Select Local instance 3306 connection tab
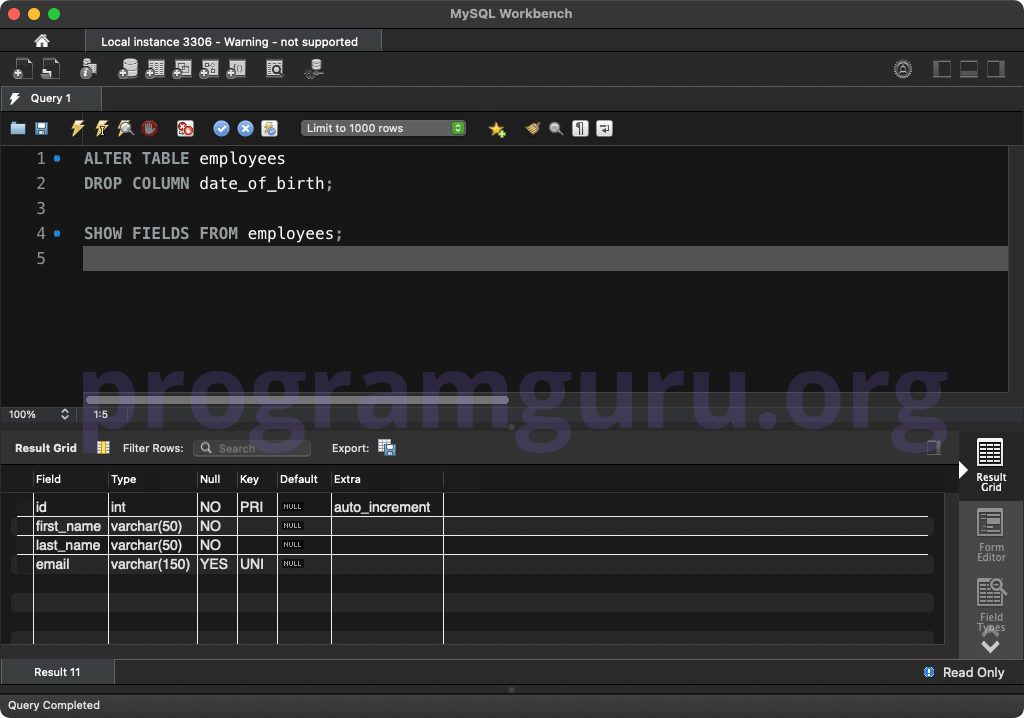Viewport: 1024px width, 718px height. pyautogui.click(x=233, y=41)
